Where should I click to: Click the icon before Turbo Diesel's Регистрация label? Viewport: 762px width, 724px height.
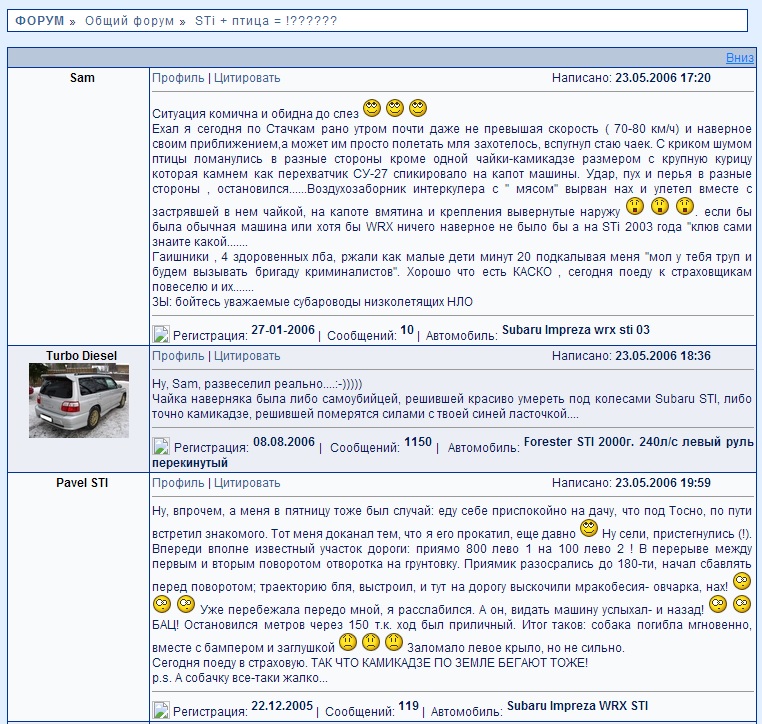[161, 447]
